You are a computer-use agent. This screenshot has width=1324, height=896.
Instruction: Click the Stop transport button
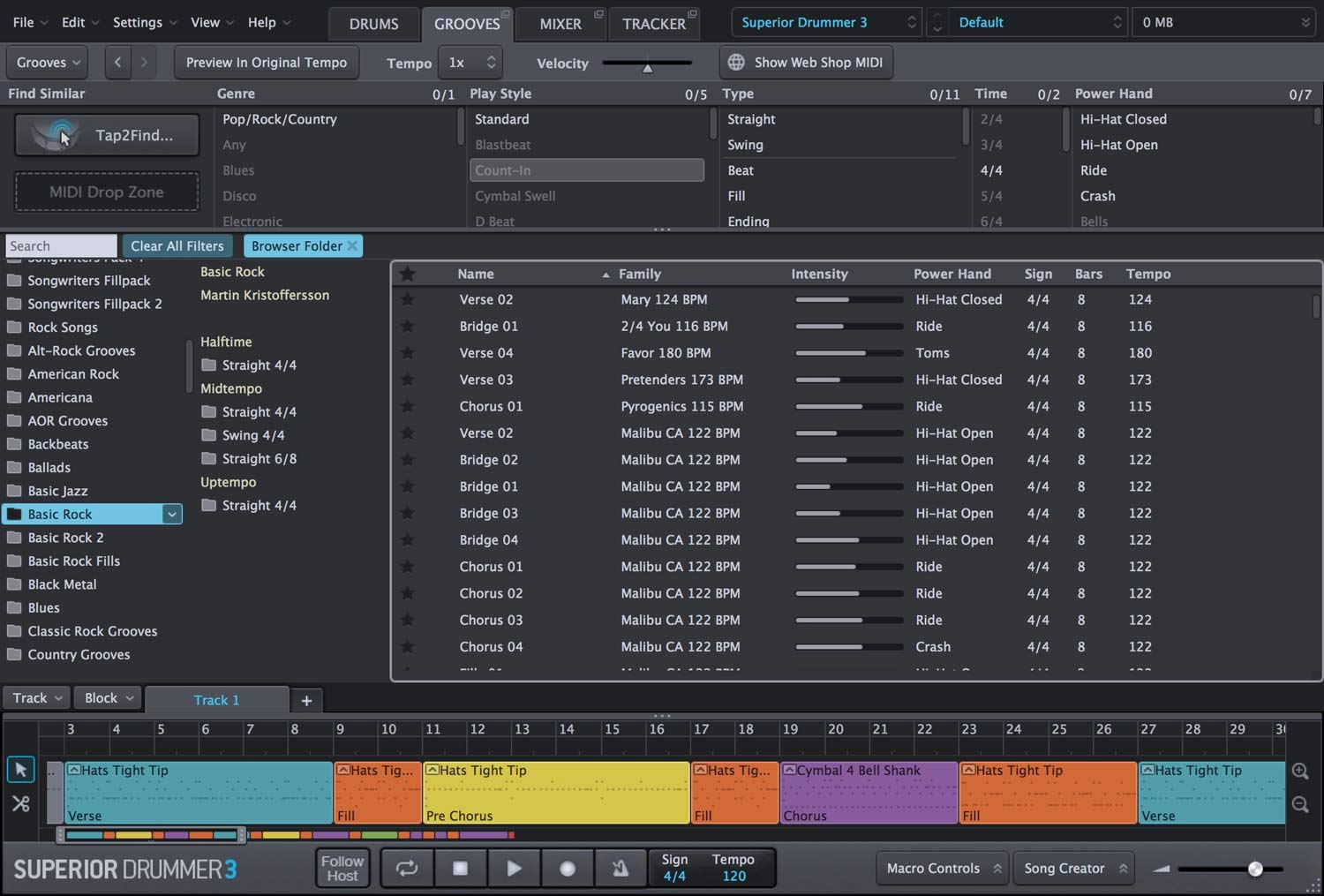[460, 868]
